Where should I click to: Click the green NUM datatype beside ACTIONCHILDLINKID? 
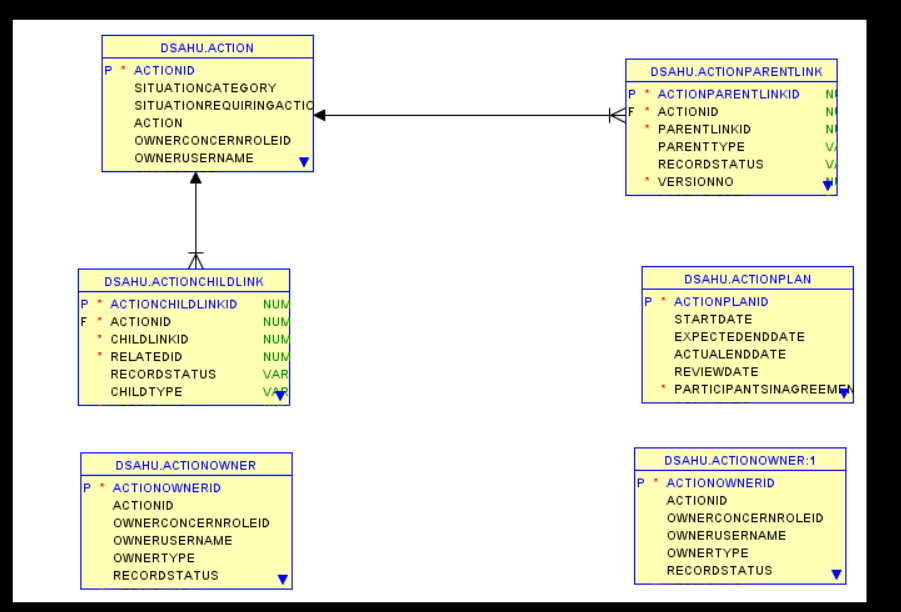pyautogui.click(x=277, y=304)
